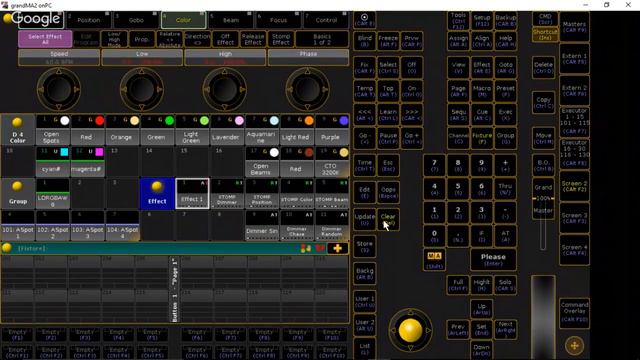Screen dimensions: 640x360
Task: Select STOMP Color effect
Action: [296, 193]
